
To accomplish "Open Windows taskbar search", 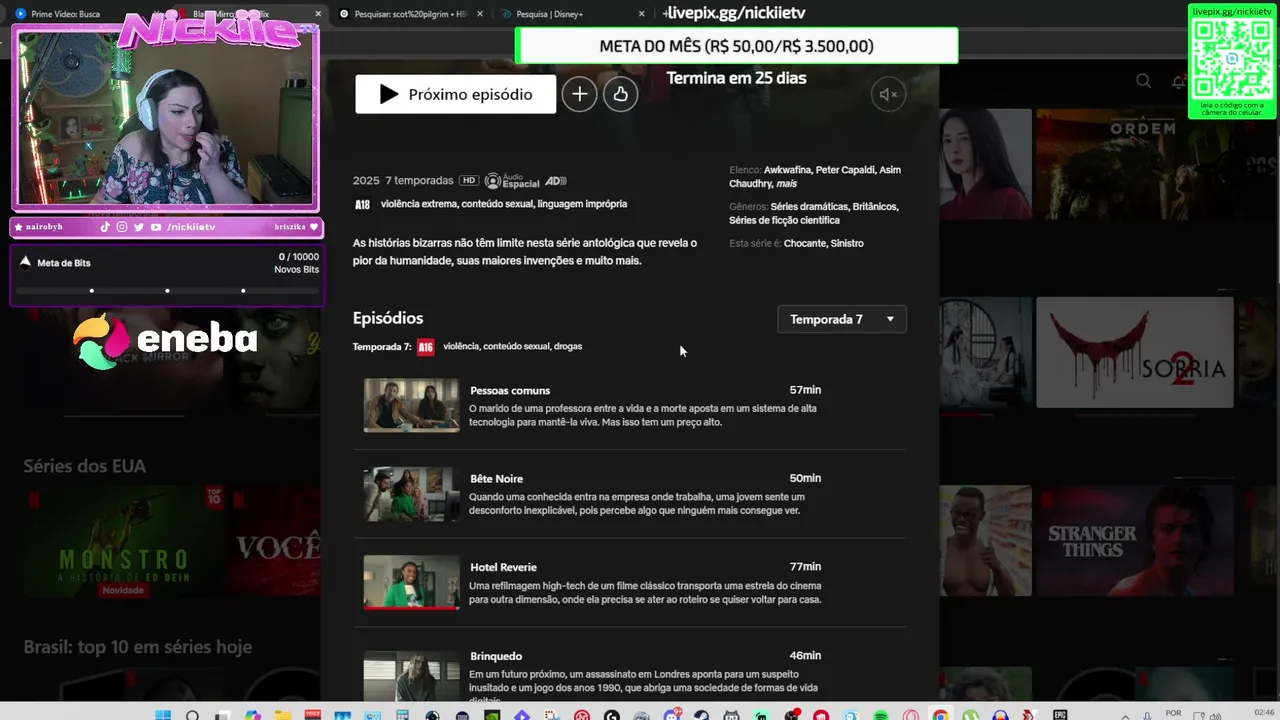I will pos(193,715).
